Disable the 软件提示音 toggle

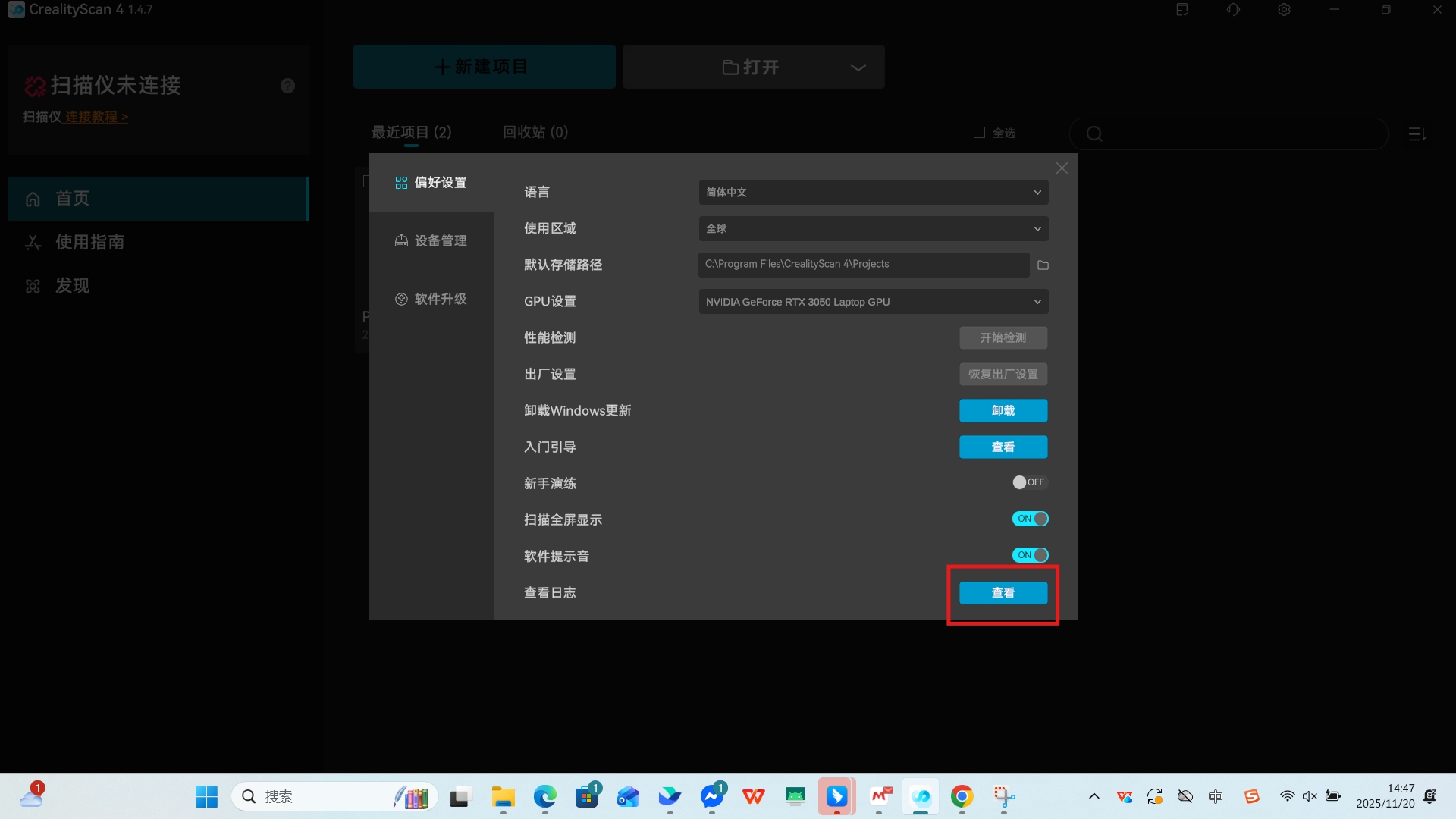[x=1030, y=555]
